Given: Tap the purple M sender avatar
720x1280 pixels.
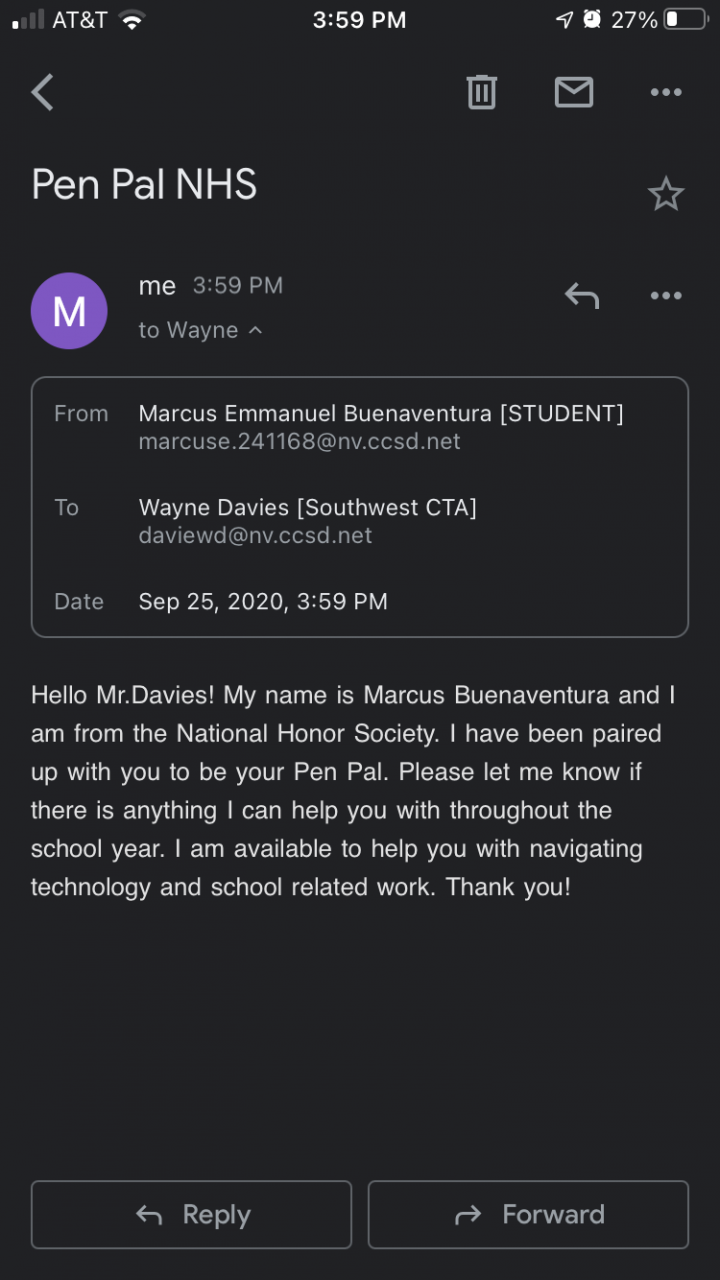Looking at the screenshot, I should point(69,311).
